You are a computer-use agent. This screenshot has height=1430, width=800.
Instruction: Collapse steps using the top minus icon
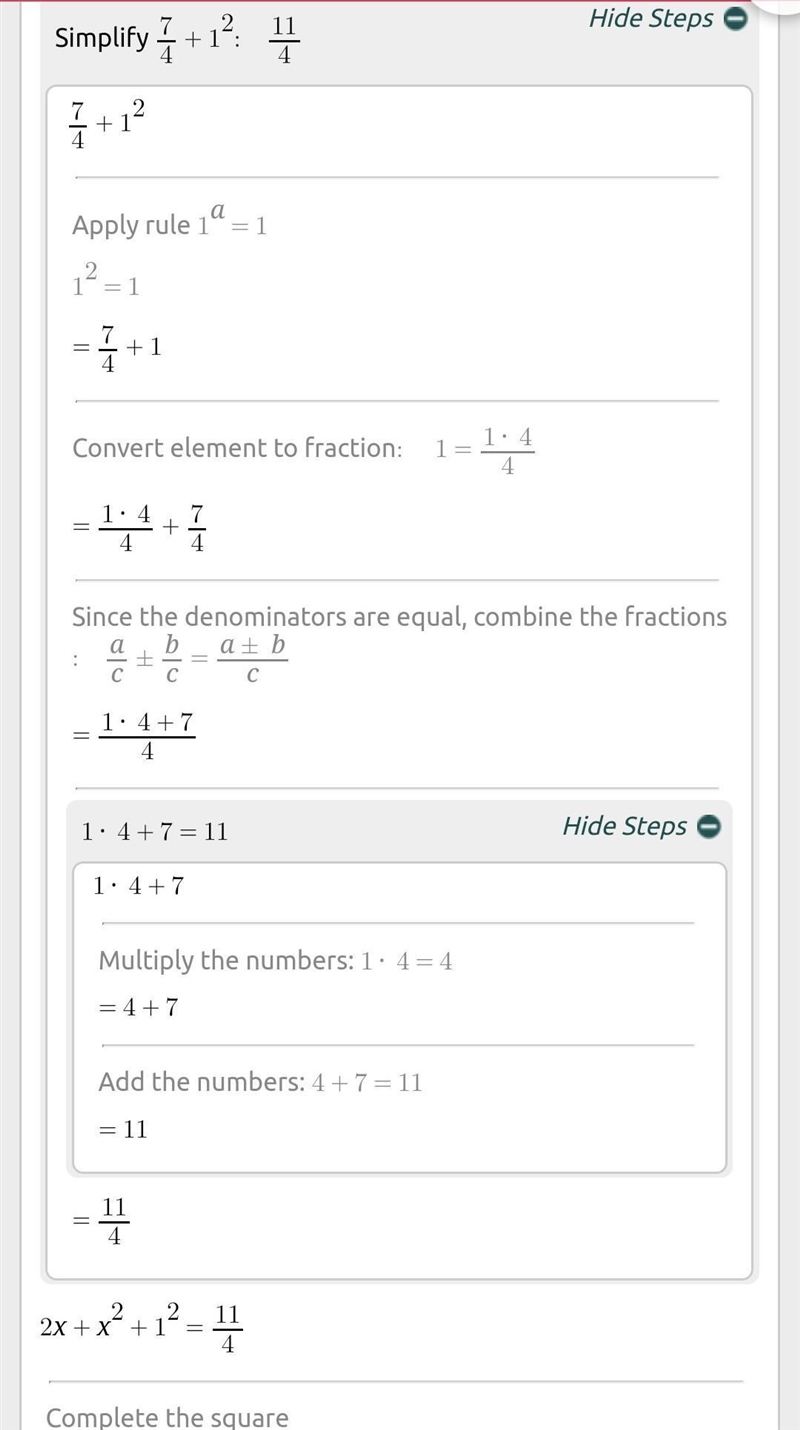(x=735, y=19)
